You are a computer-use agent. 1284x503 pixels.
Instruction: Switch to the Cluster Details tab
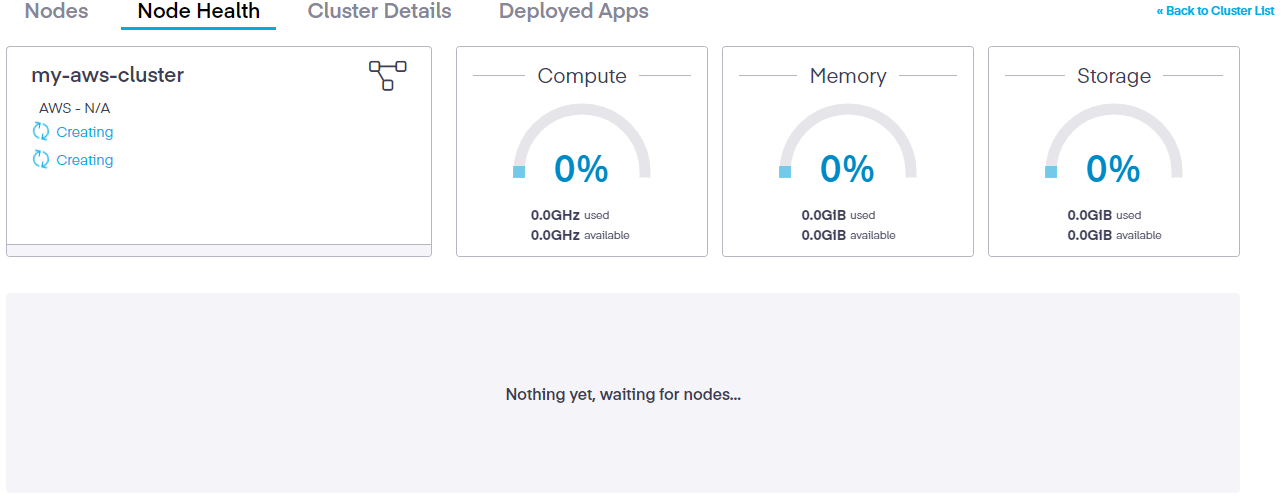[x=379, y=12]
